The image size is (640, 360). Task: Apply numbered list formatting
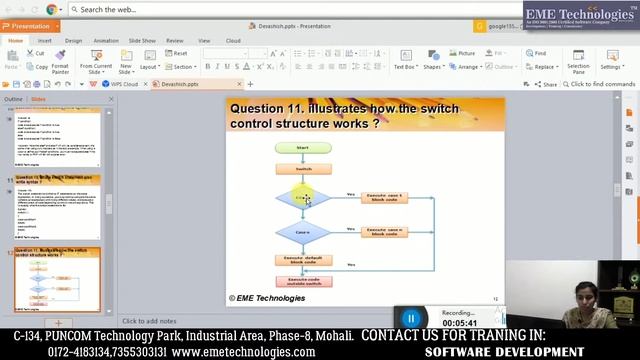click(x=312, y=53)
